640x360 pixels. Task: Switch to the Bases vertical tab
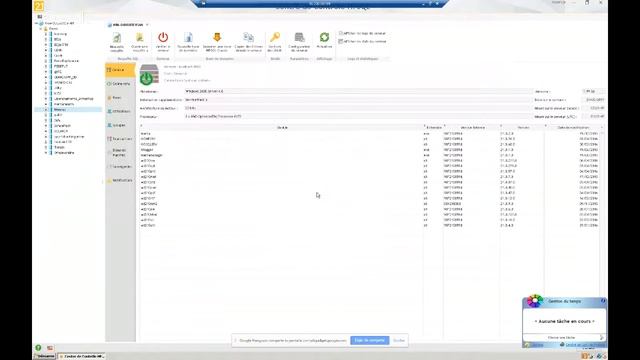click(120, 98)
